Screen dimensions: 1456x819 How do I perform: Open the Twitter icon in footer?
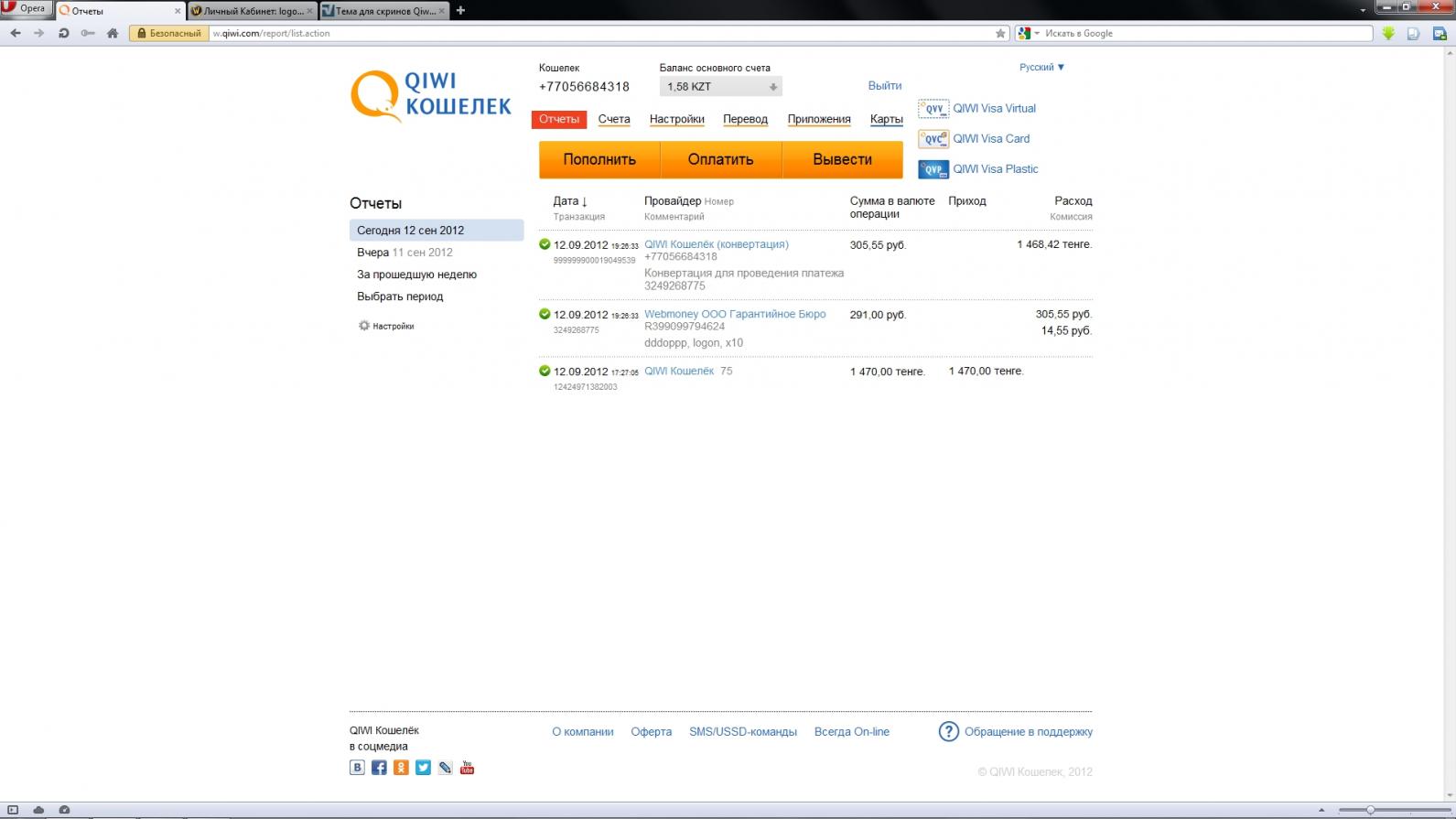[x=423, y=768]
